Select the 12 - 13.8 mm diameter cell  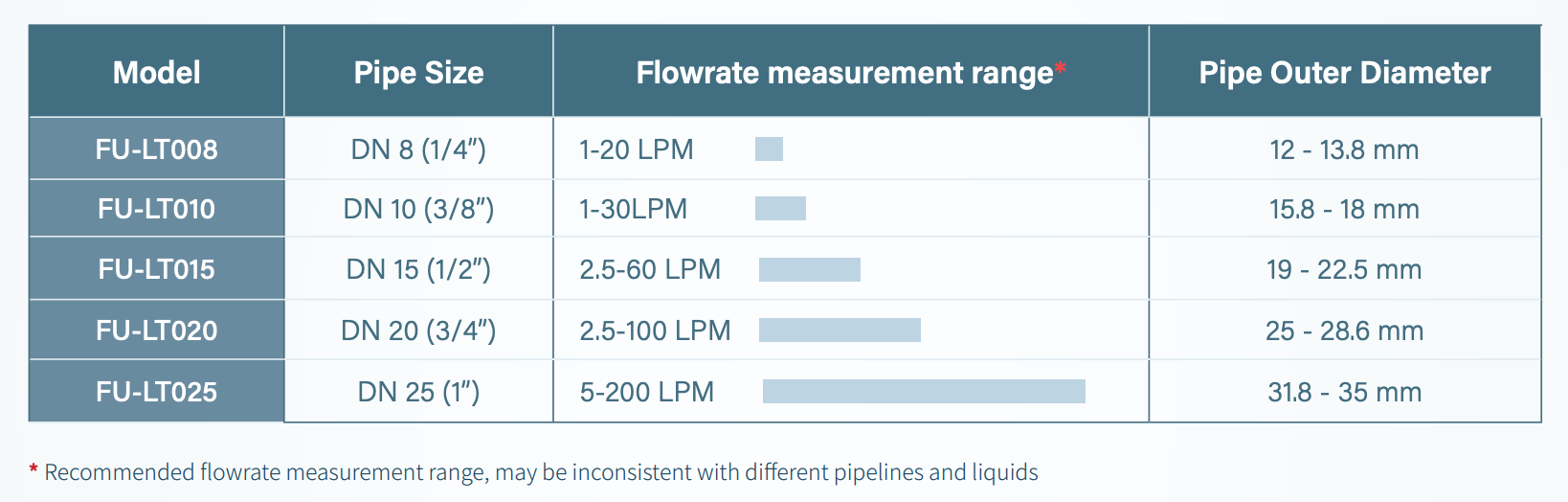[1344, 149]
